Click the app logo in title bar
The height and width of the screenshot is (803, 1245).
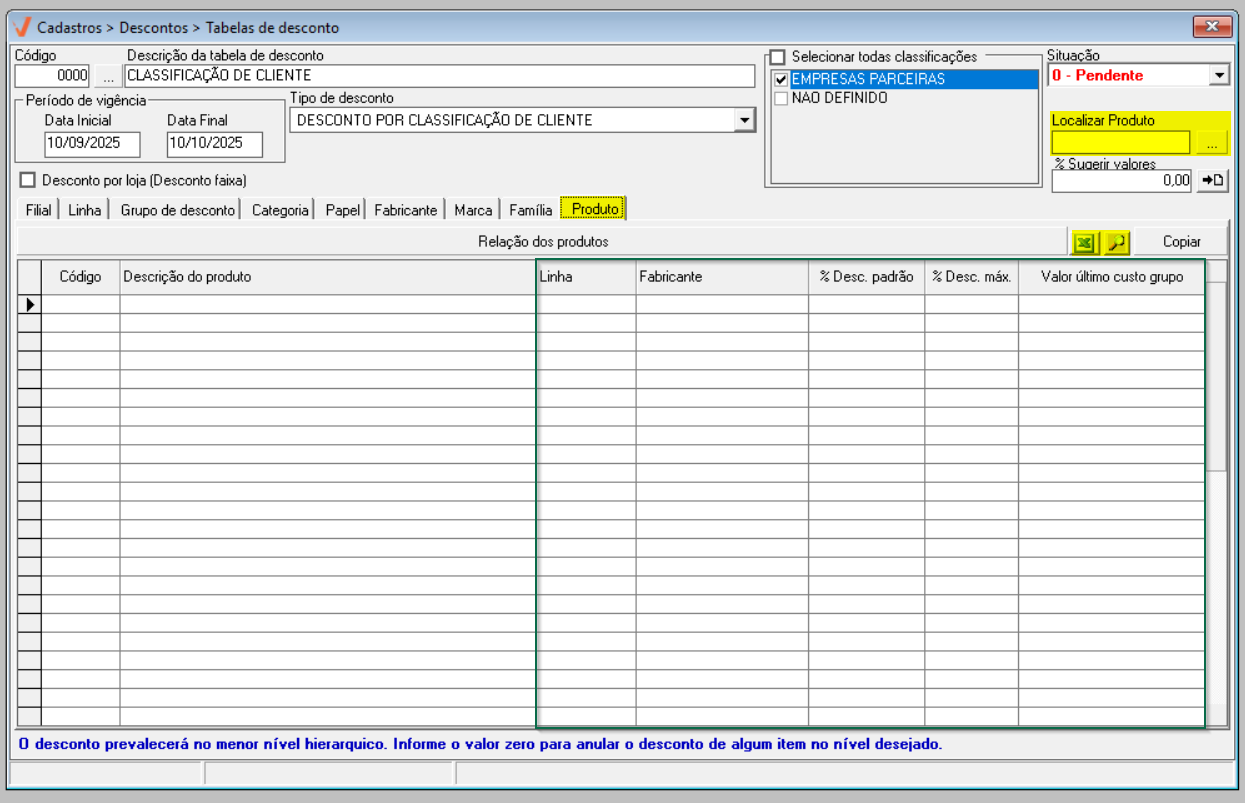coord(22,27)
